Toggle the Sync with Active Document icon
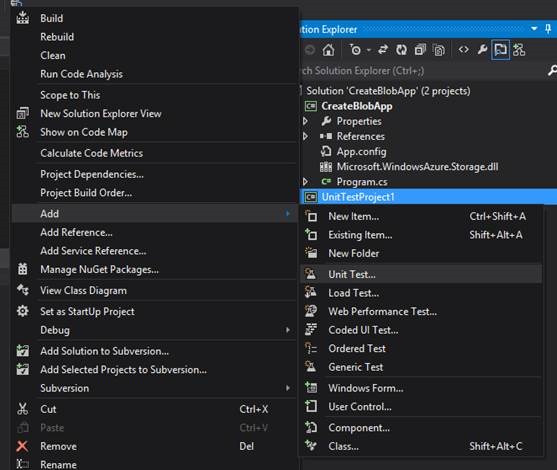Viewport: 557px width, 470px height. pyautogui.click(x=383, y=50)
